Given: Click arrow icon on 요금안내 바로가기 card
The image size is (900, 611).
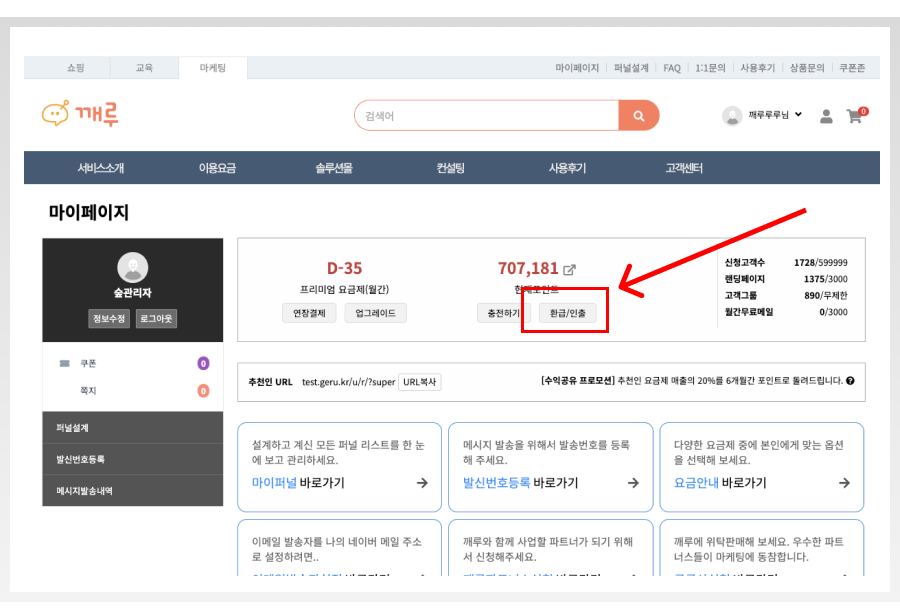Looking at the screenshot, I should pos(844,483).
